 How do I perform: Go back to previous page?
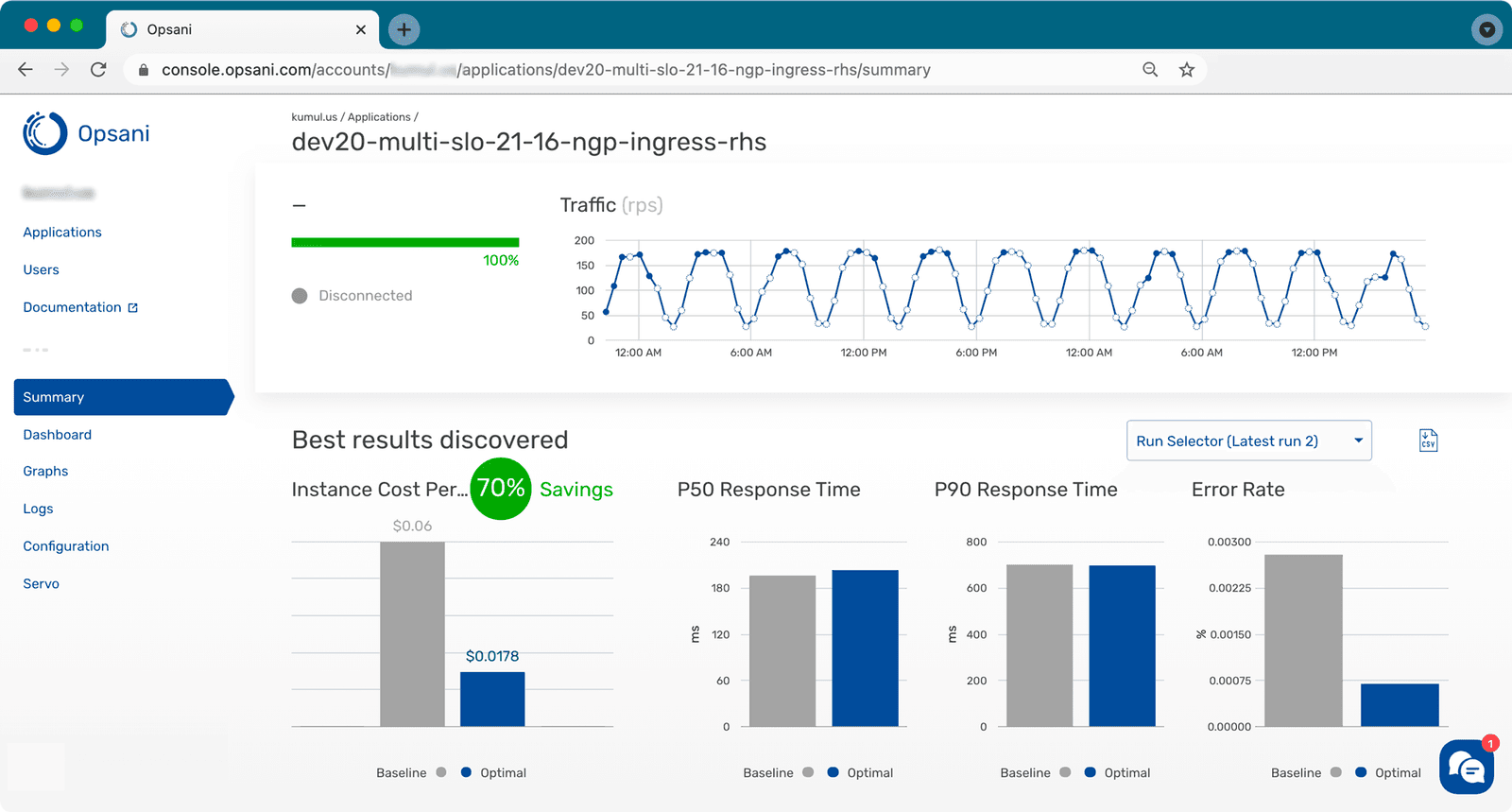coord(26,70)
